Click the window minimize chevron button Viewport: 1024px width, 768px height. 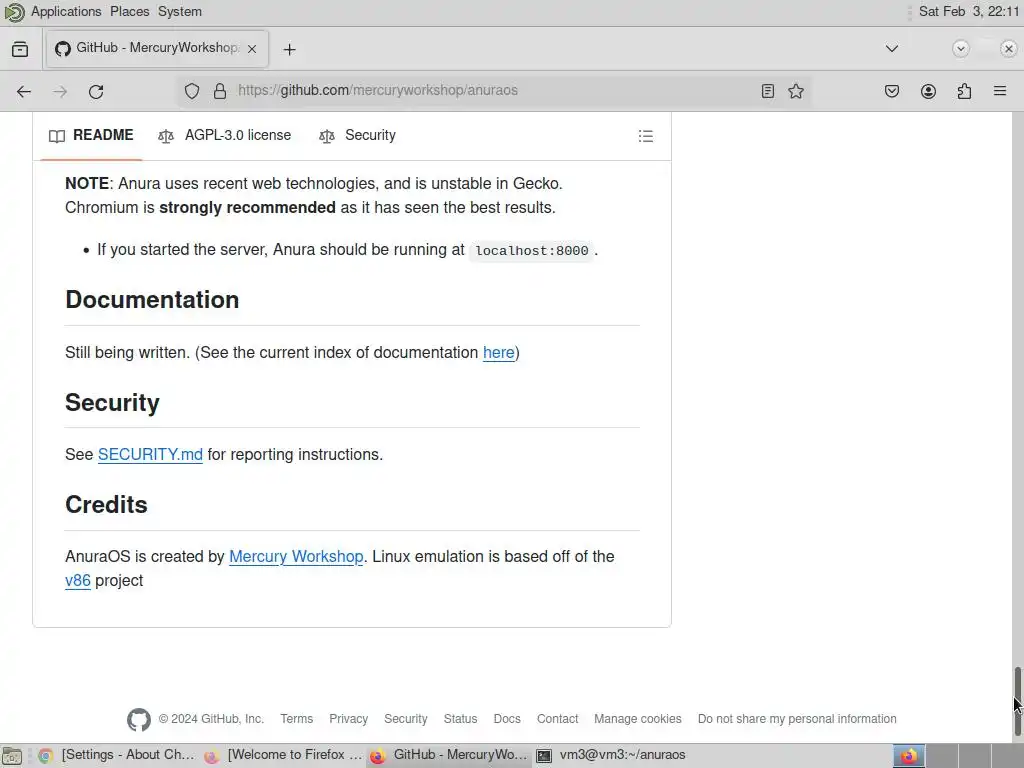tap(961, 49)
